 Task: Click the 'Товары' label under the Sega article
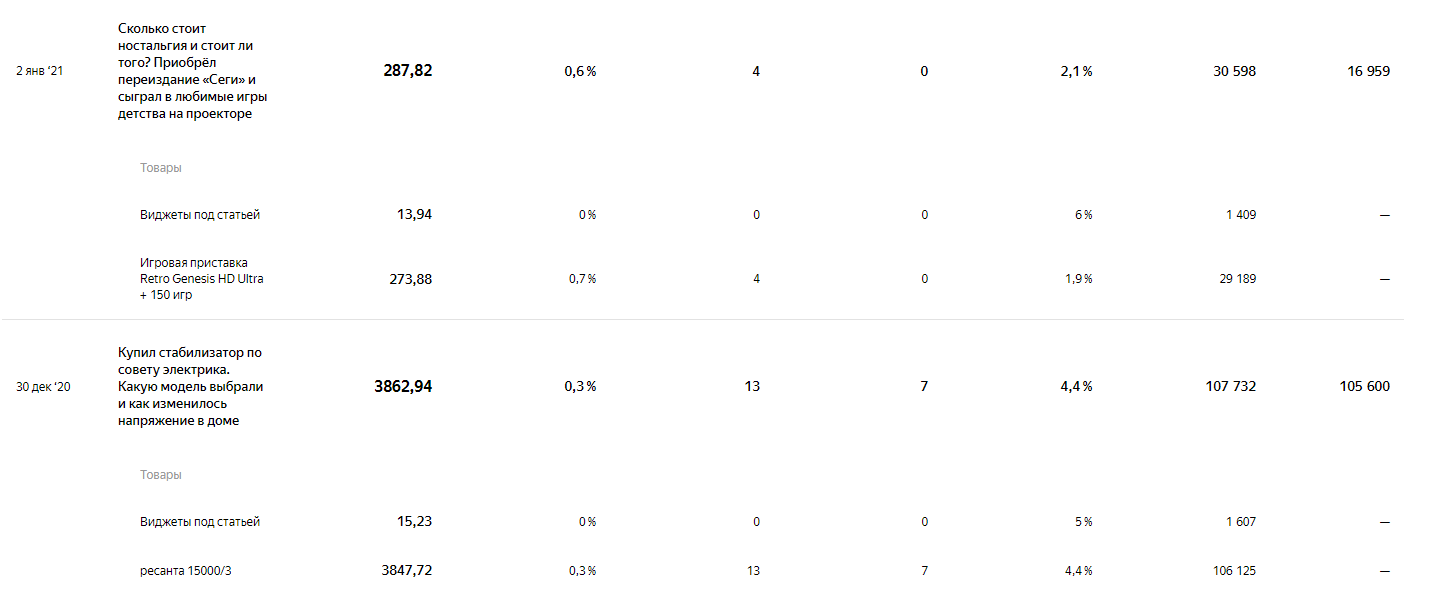pos(161,168)
